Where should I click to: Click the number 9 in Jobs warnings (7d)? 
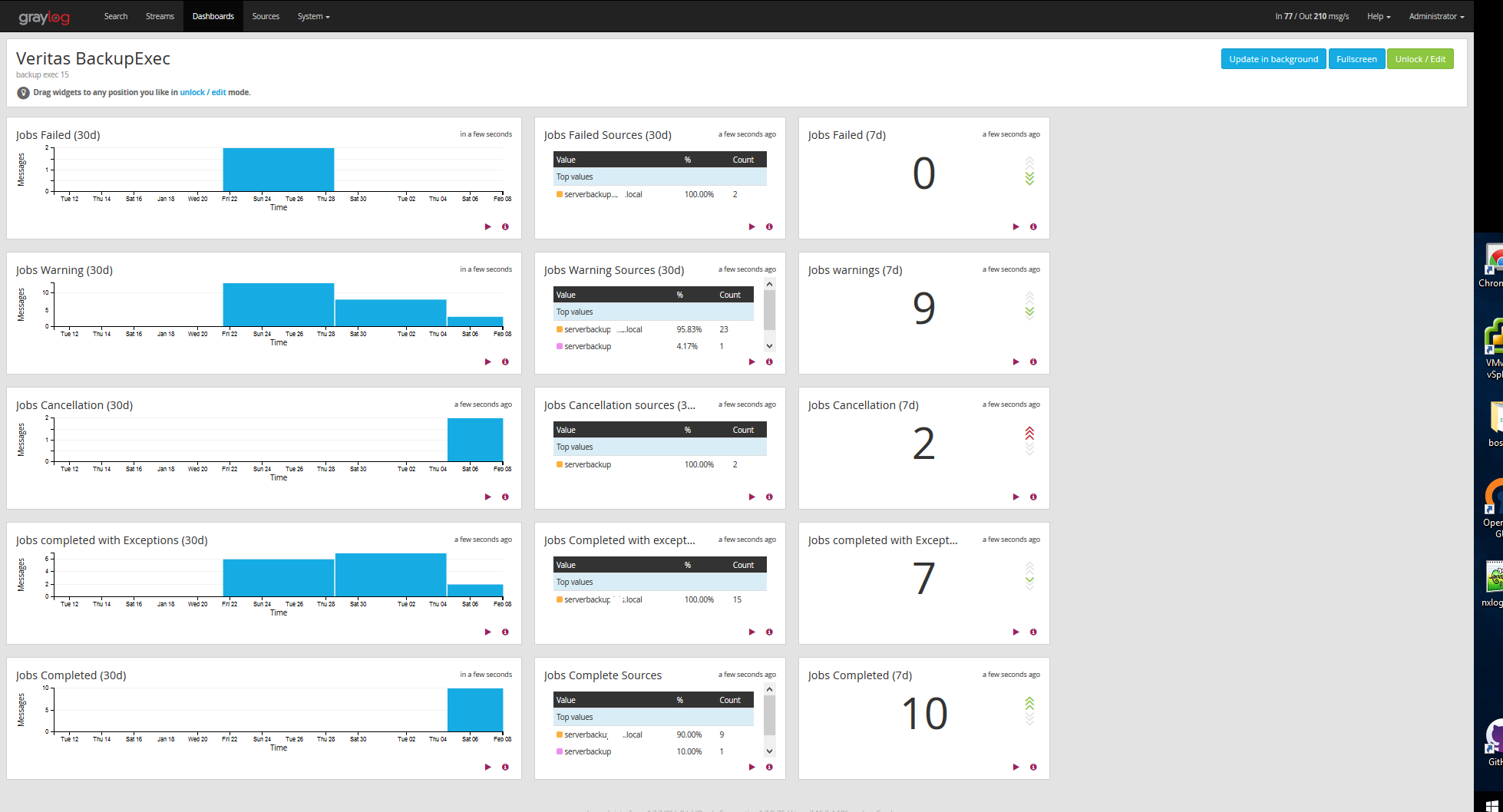tap(924, 309)
